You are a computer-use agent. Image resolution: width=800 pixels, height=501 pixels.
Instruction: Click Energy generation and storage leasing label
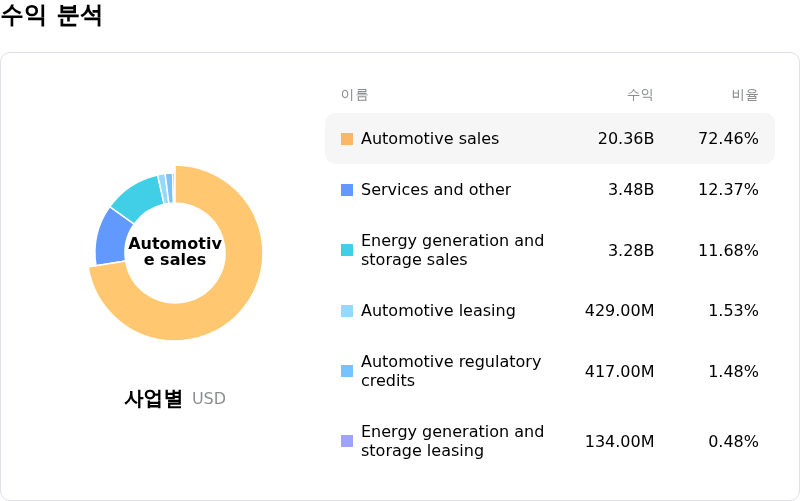[x=452, y=441]
